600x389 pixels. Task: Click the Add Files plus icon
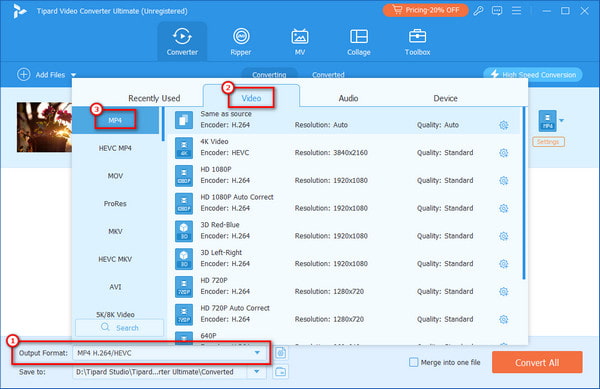24,75
